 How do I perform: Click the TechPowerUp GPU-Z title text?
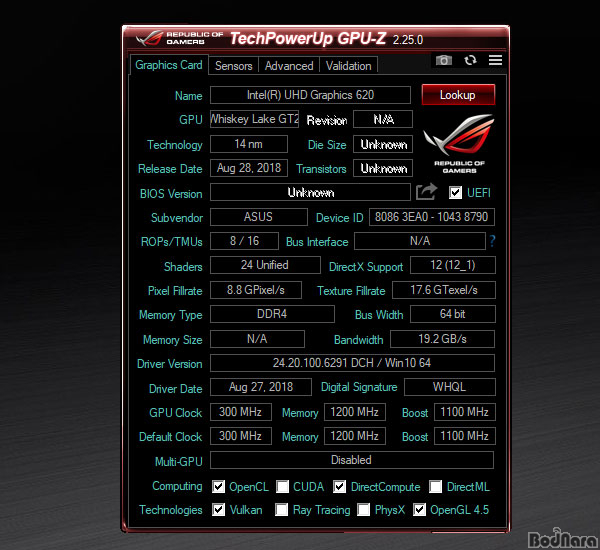coord(308,39)
